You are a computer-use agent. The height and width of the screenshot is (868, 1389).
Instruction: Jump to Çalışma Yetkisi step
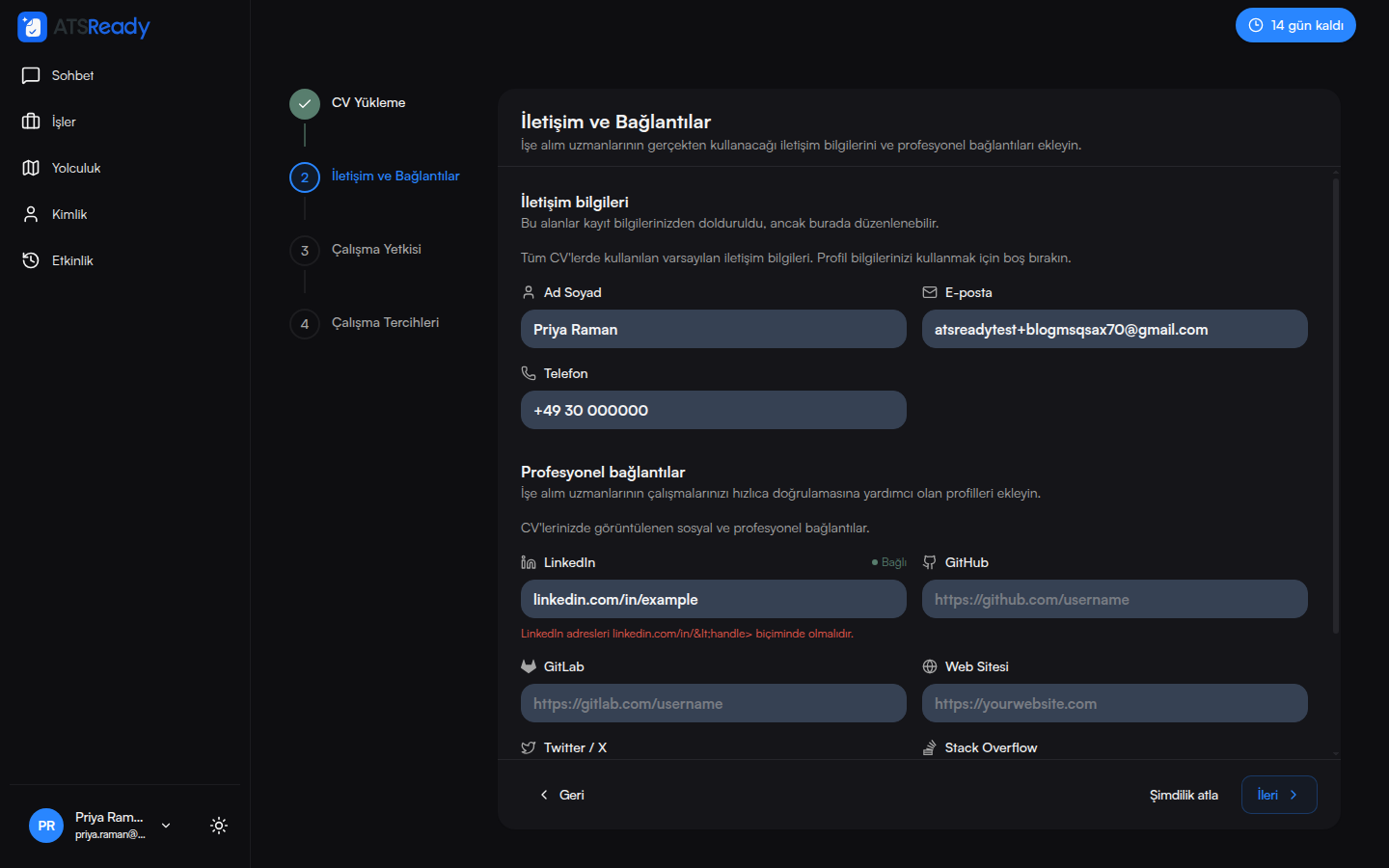point(376,249)
